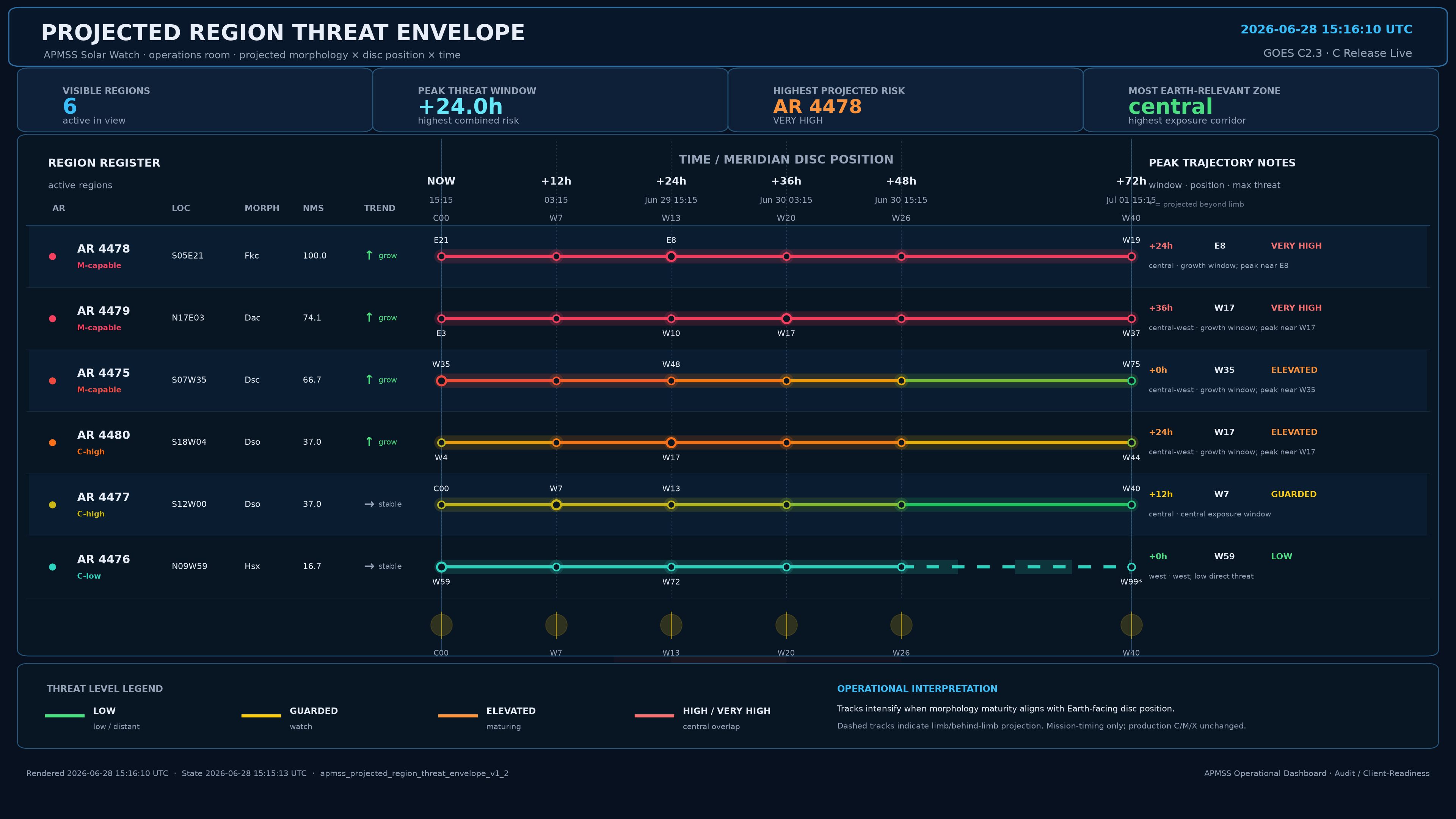1456x819 pixels.
Task: Click the Operational Interpretation heading
Action: coord(917,689)
